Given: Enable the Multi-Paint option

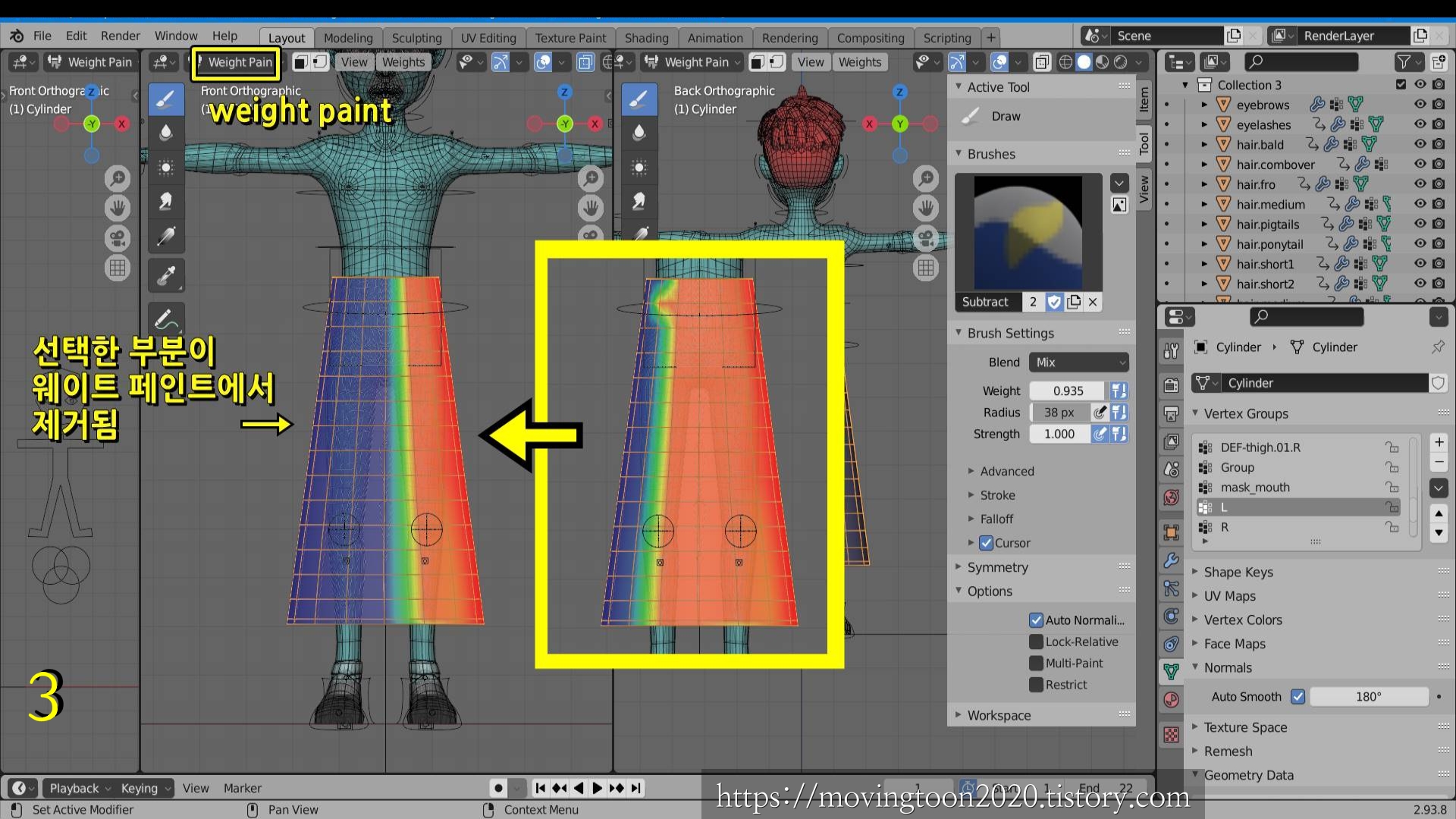Looking at the screenshot, I should pos(1036,663).
